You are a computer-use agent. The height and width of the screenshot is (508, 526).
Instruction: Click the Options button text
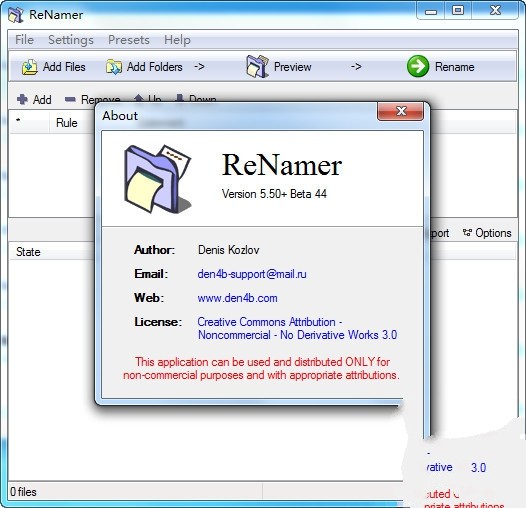[493, 233]
